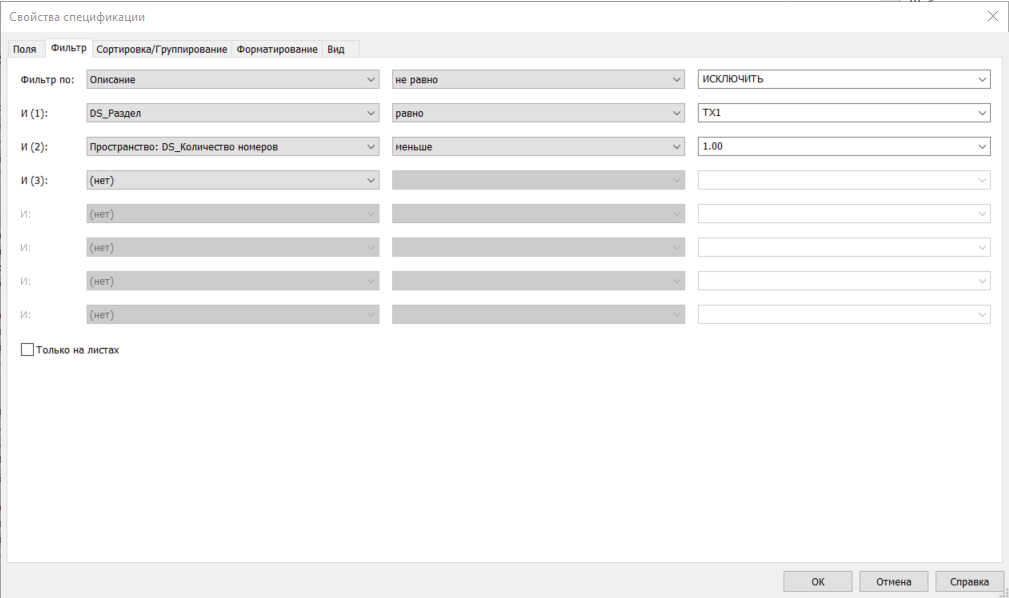This screenshot has height=598, width=1009.
Task: Click the 1.00 value input field
Action: (x=835, y=147)
